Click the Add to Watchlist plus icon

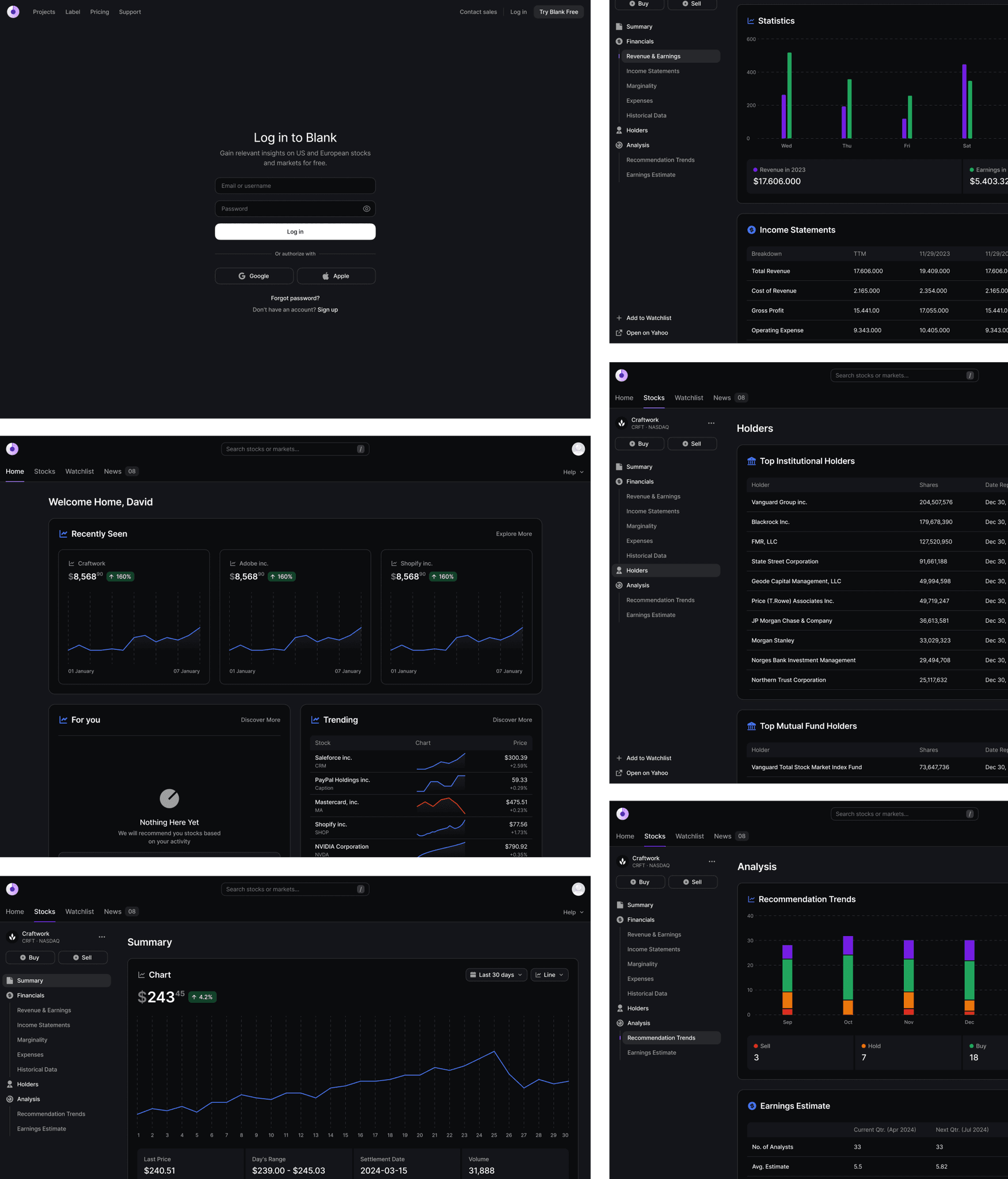(x=618, y=317)
